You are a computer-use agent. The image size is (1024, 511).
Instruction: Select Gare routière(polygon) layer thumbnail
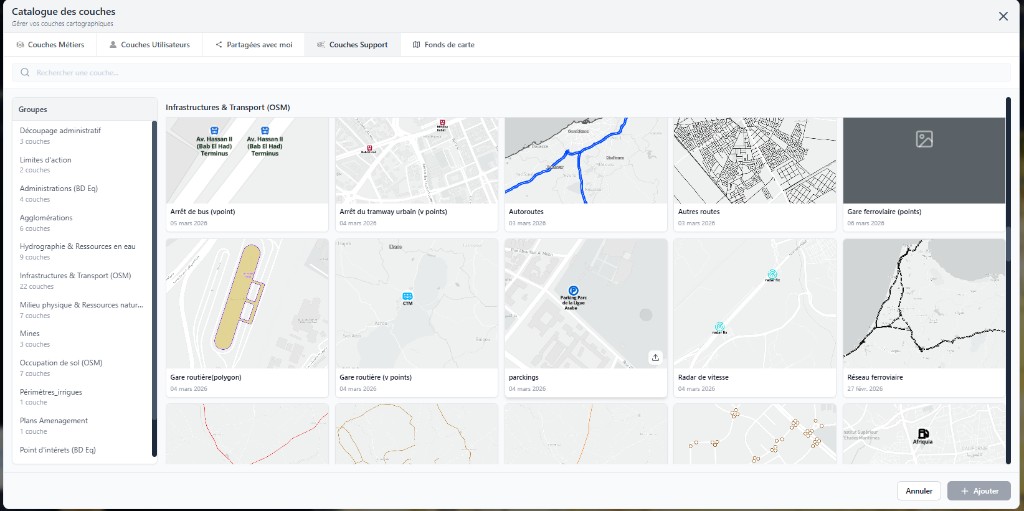247,303
